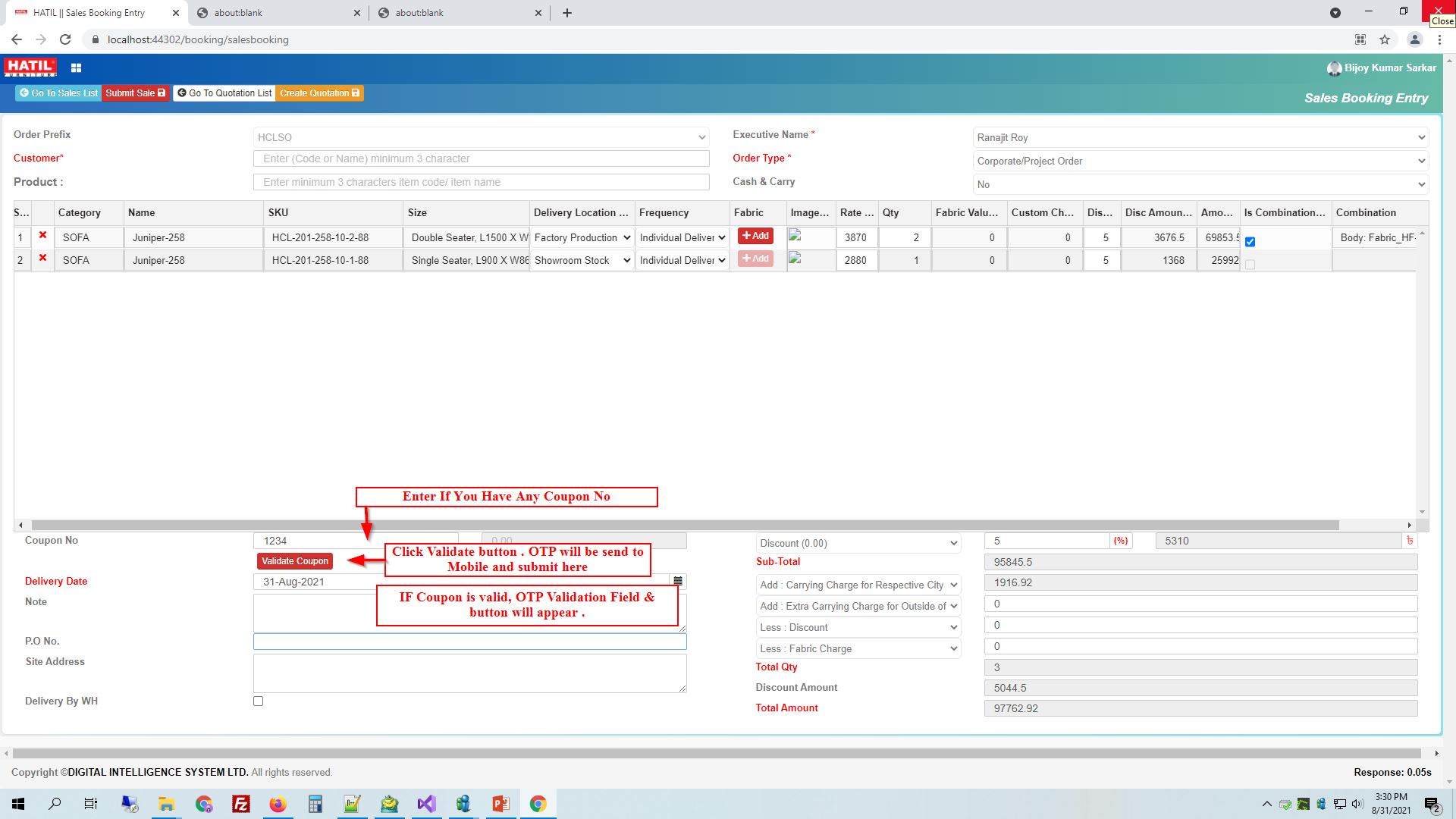Image resolution: width=1456 pixels, height=819 pixels.
Task: Click the Validate Coupon button
Action: [x=293, y=560]
